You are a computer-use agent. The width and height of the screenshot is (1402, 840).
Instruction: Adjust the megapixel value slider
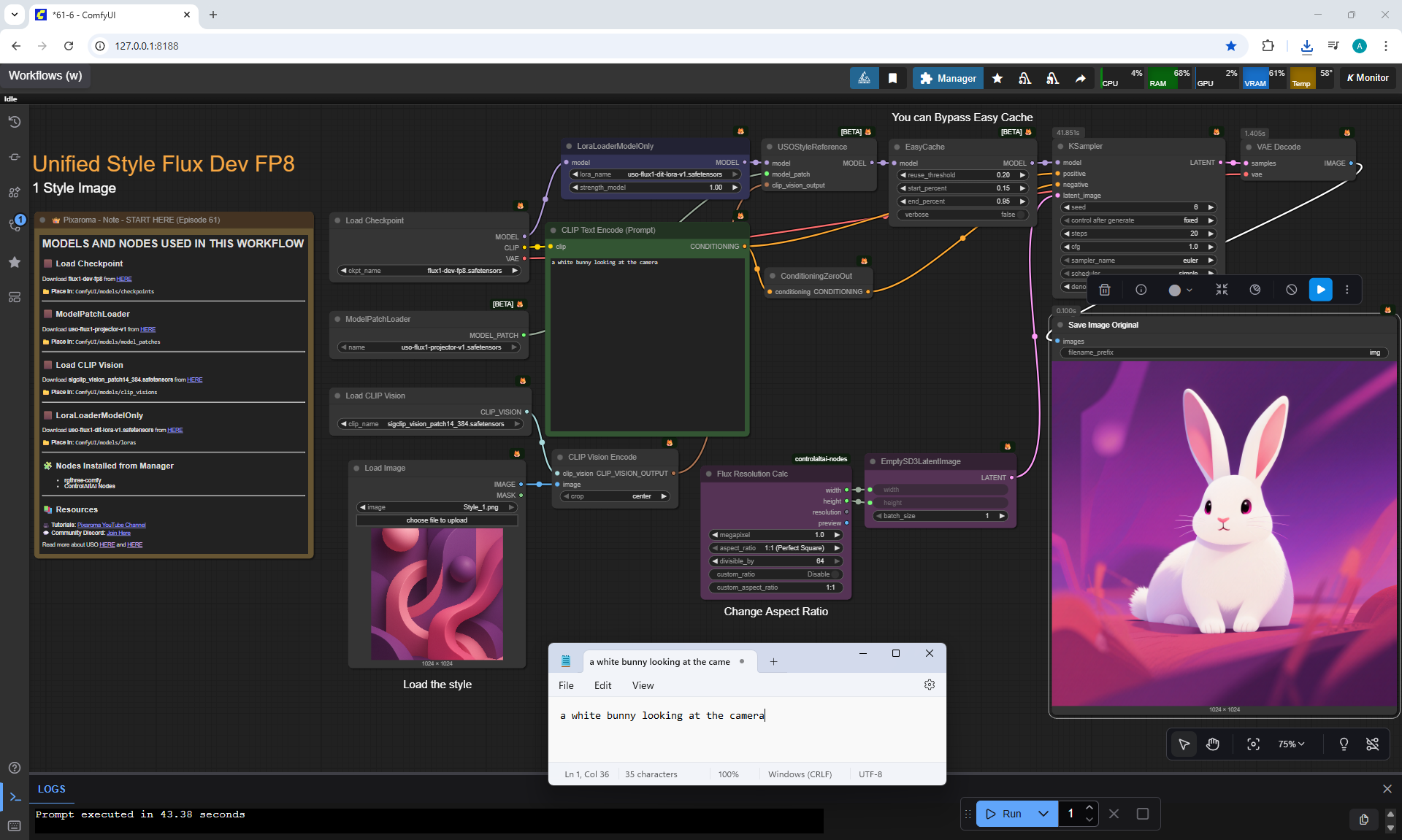coord(775,535)
